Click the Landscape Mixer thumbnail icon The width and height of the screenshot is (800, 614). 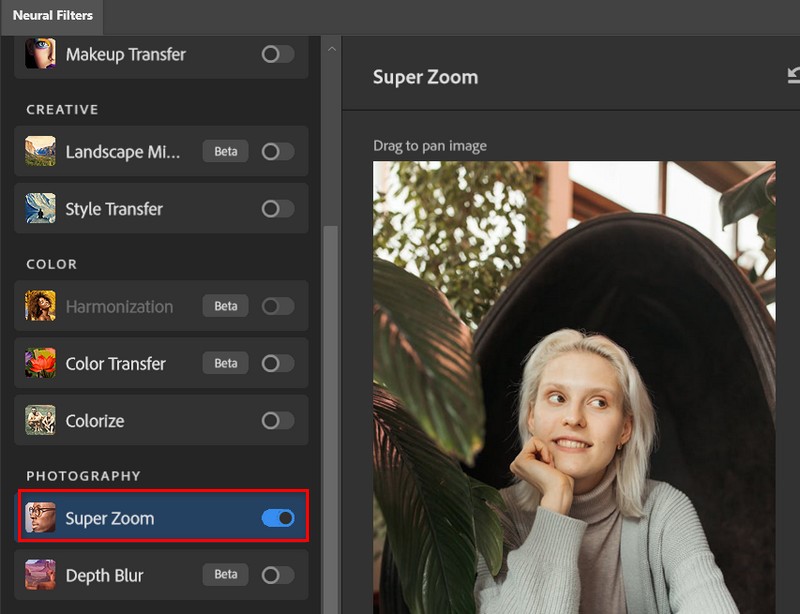40,151
